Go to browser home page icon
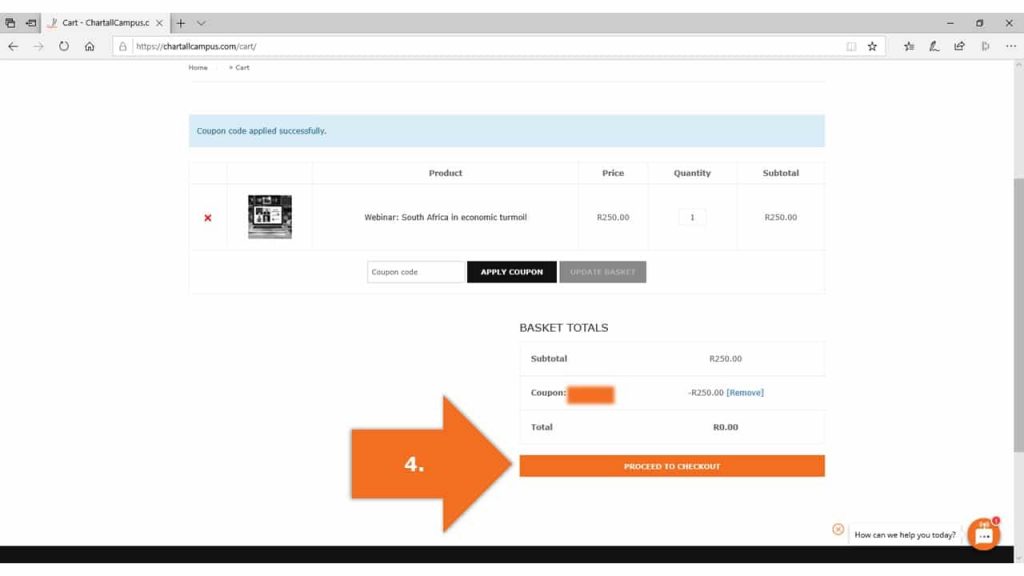This screenshot has width=1024, height=576. (90, 46)
